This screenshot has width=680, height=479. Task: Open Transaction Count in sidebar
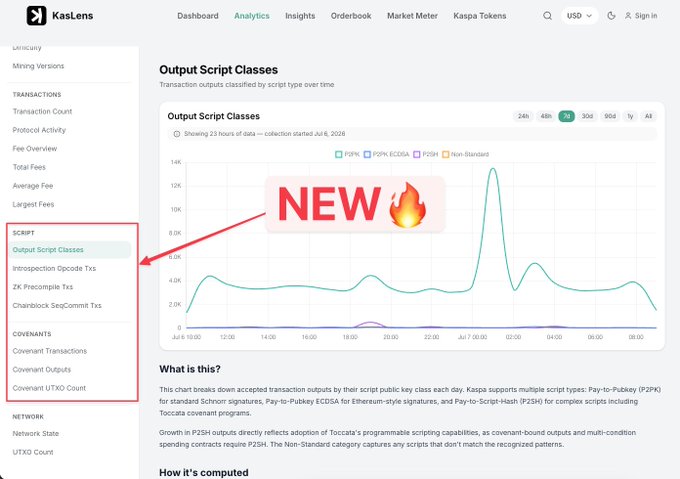42,111
